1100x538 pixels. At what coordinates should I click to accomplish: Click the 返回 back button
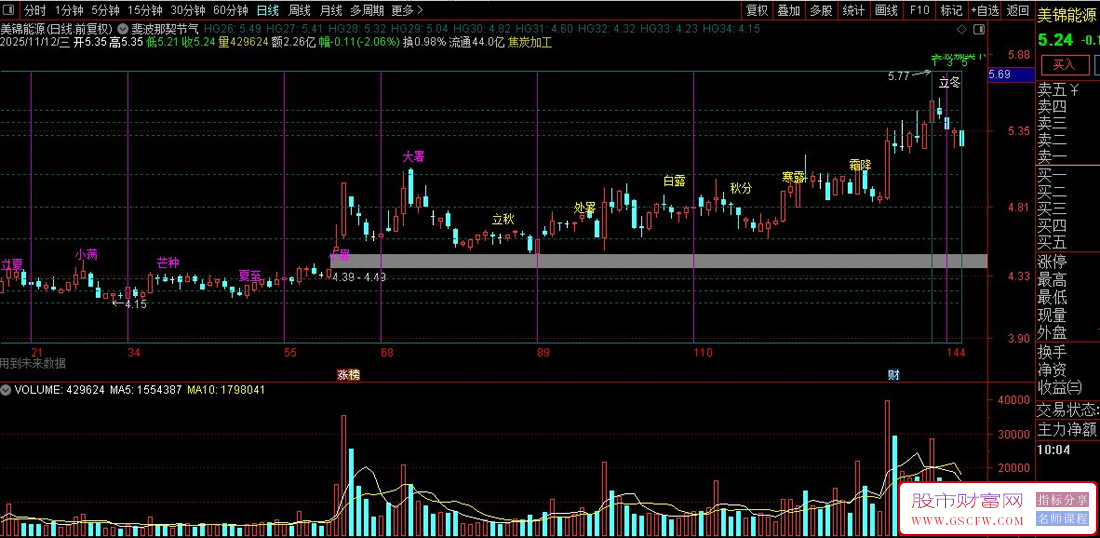tap(1018, 11)
